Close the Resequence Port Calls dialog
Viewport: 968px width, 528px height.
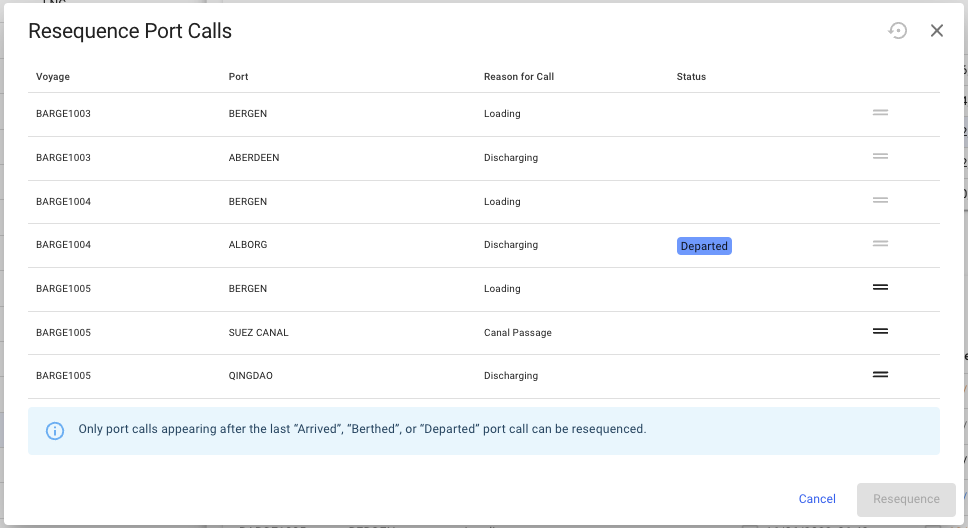pyautogui.click(x=937, y=31)
